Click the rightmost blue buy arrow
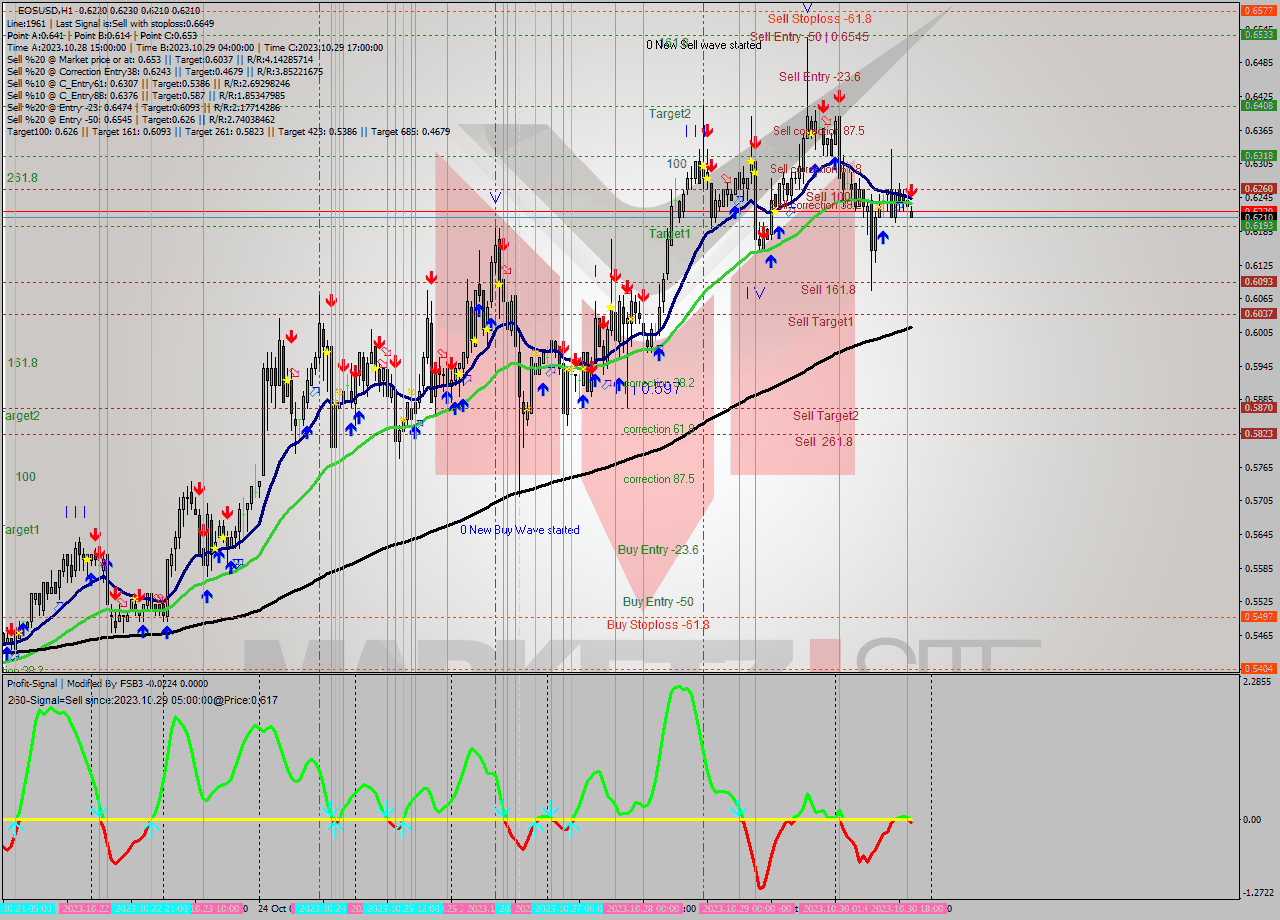This screenshot has height=920, width=1280. click(882, 238)
